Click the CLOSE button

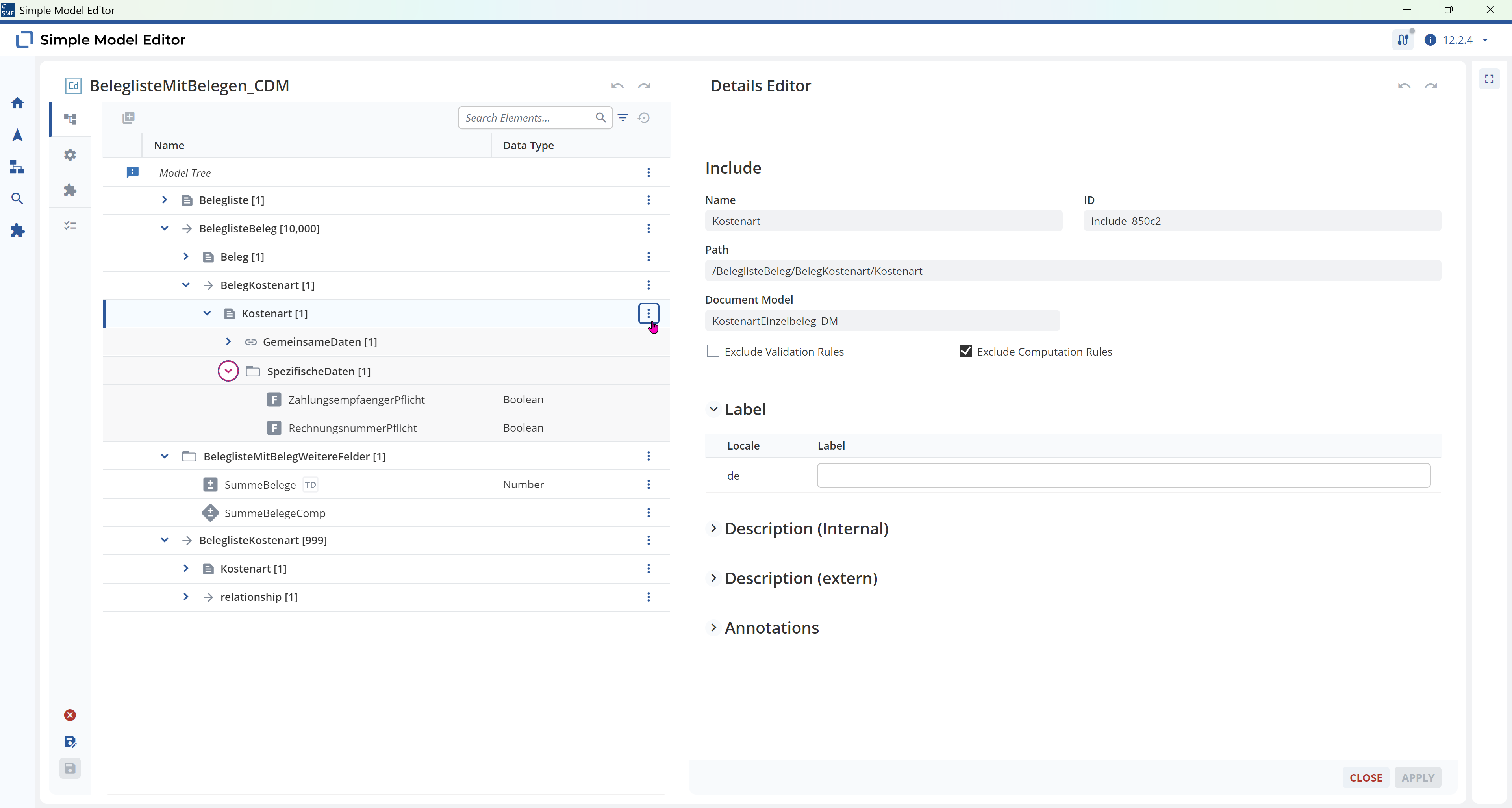tap(1366, 778)
